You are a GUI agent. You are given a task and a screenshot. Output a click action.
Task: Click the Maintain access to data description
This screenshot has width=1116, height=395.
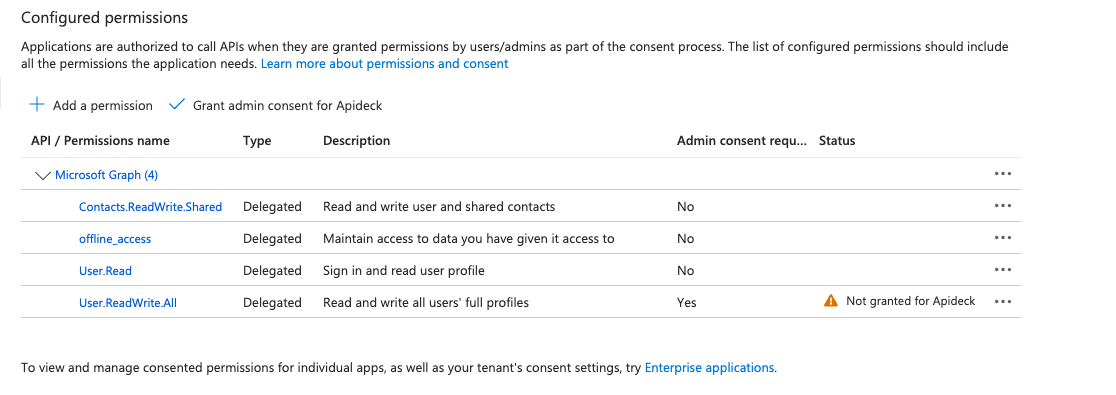(468, 238)
